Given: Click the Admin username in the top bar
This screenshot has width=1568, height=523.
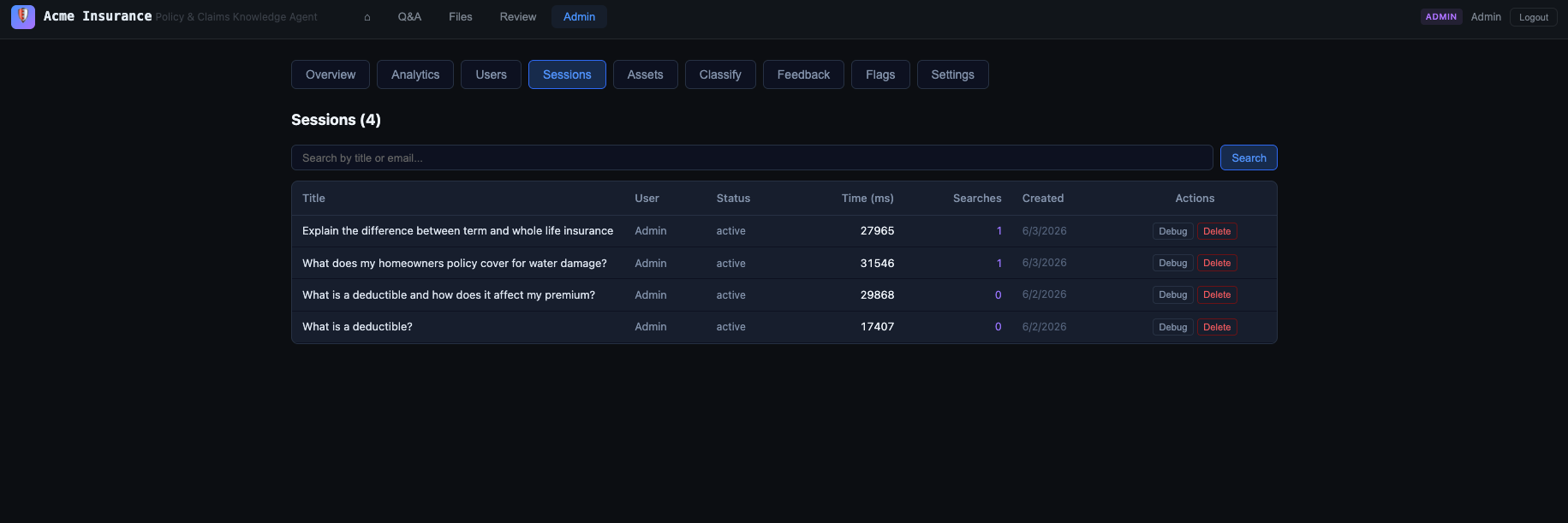Looking at the screenshot, I should pyautogui.click(x=1486, y=16).
